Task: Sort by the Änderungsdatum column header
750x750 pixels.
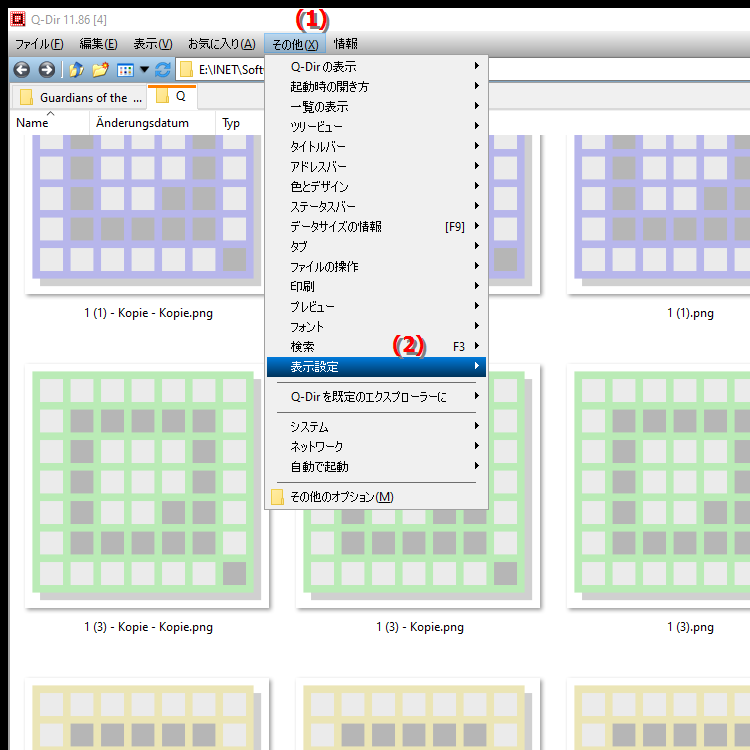Action: point(152,123)
